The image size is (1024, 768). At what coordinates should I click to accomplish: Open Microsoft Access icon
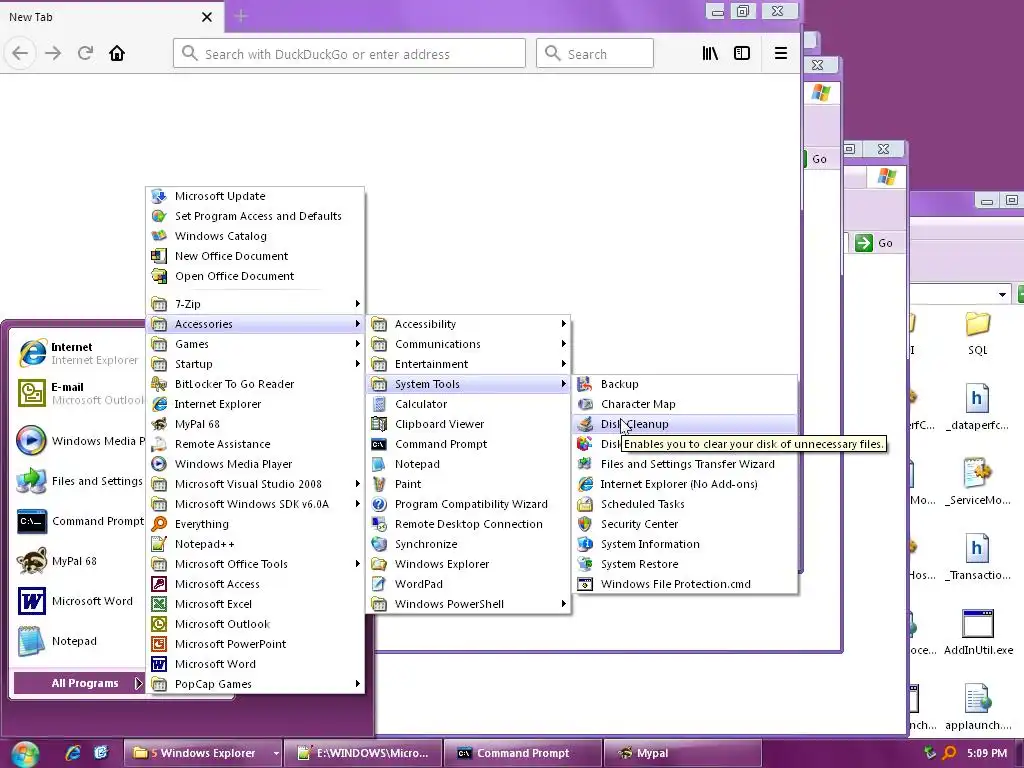(x=159, y=584)
